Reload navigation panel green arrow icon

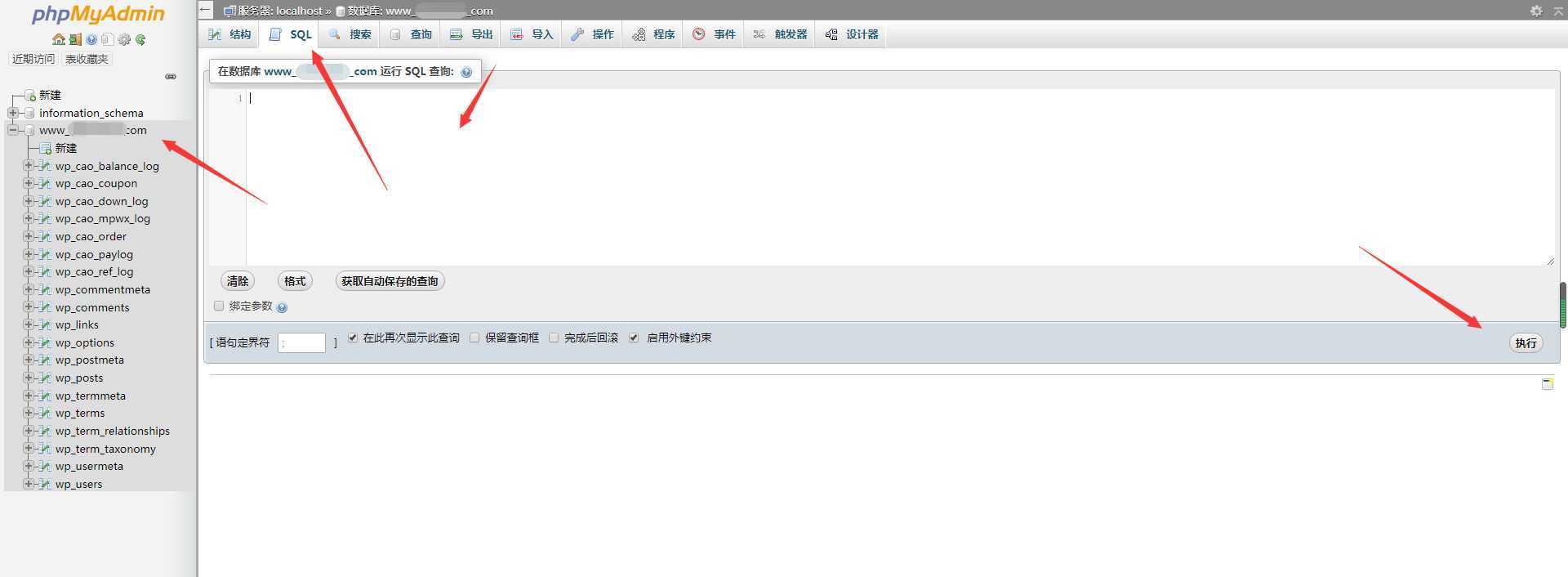tap(140, 39)
